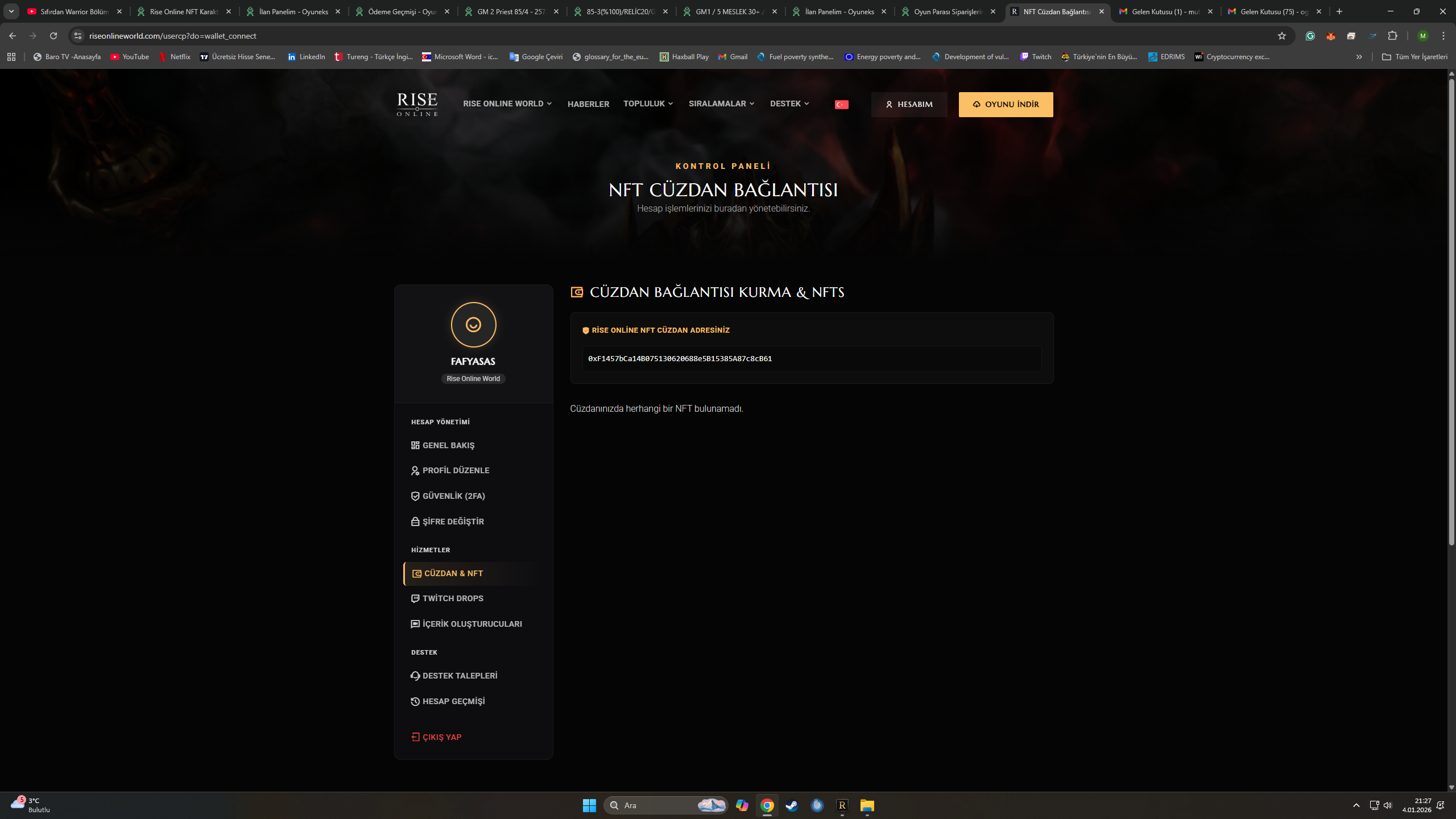Open the Netflix bookmark

point(175,57)
